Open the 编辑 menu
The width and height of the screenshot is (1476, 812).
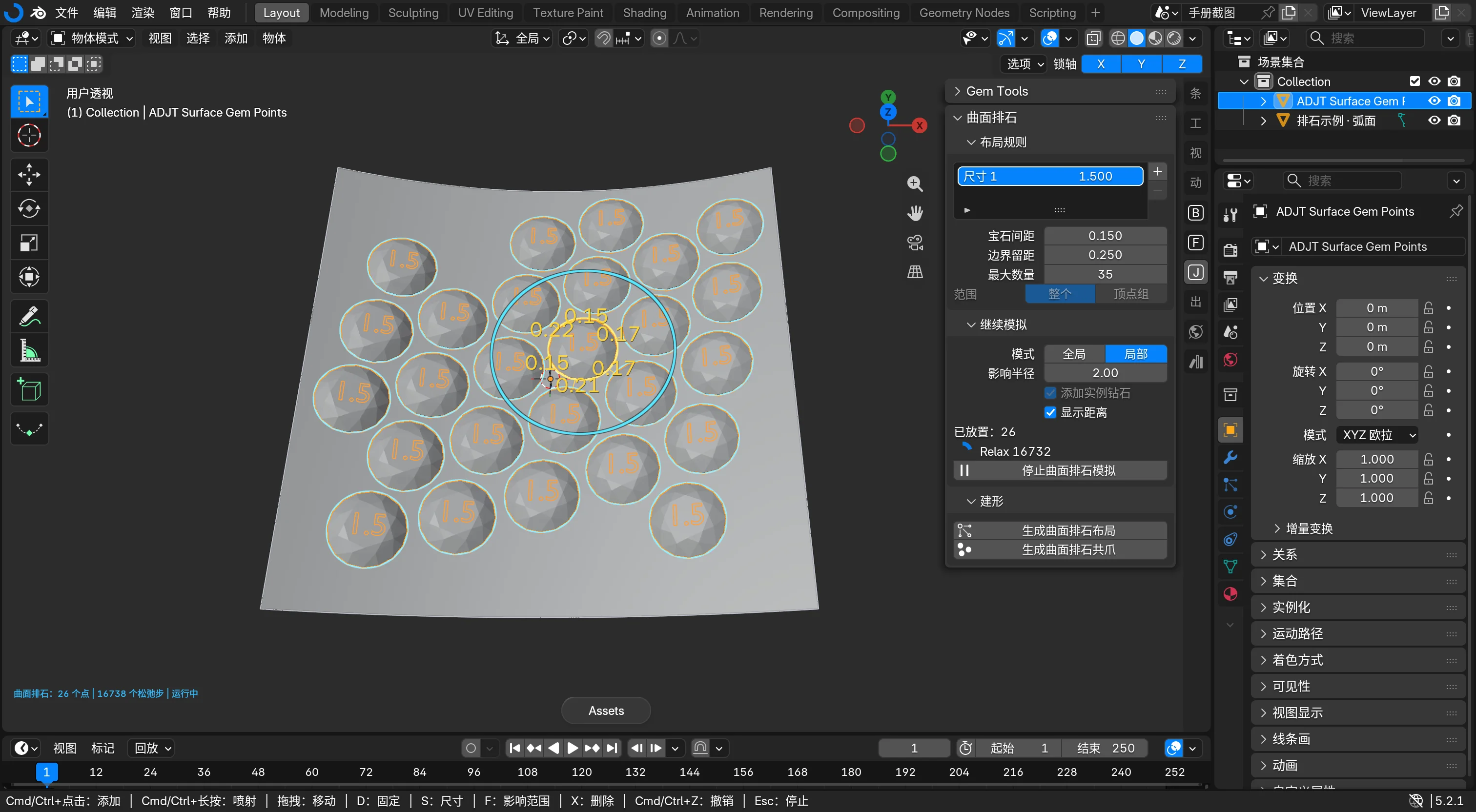(x=104, y=13)
